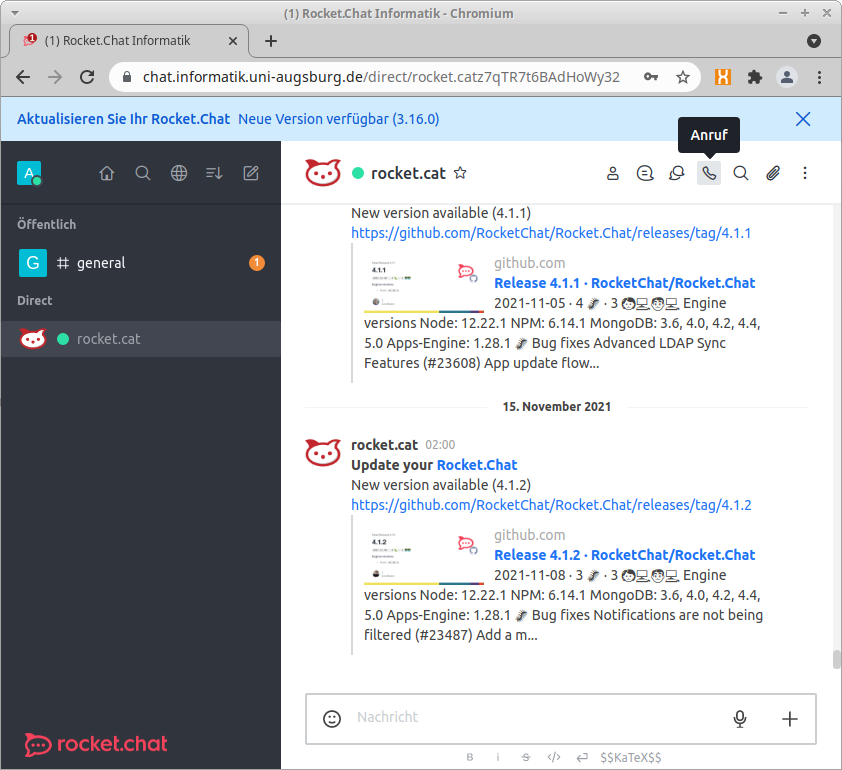The height and width of the screenshot is (770, 842).
Task: Click the $$KaTeX$$ formatting link
Action: click(631, 757)
